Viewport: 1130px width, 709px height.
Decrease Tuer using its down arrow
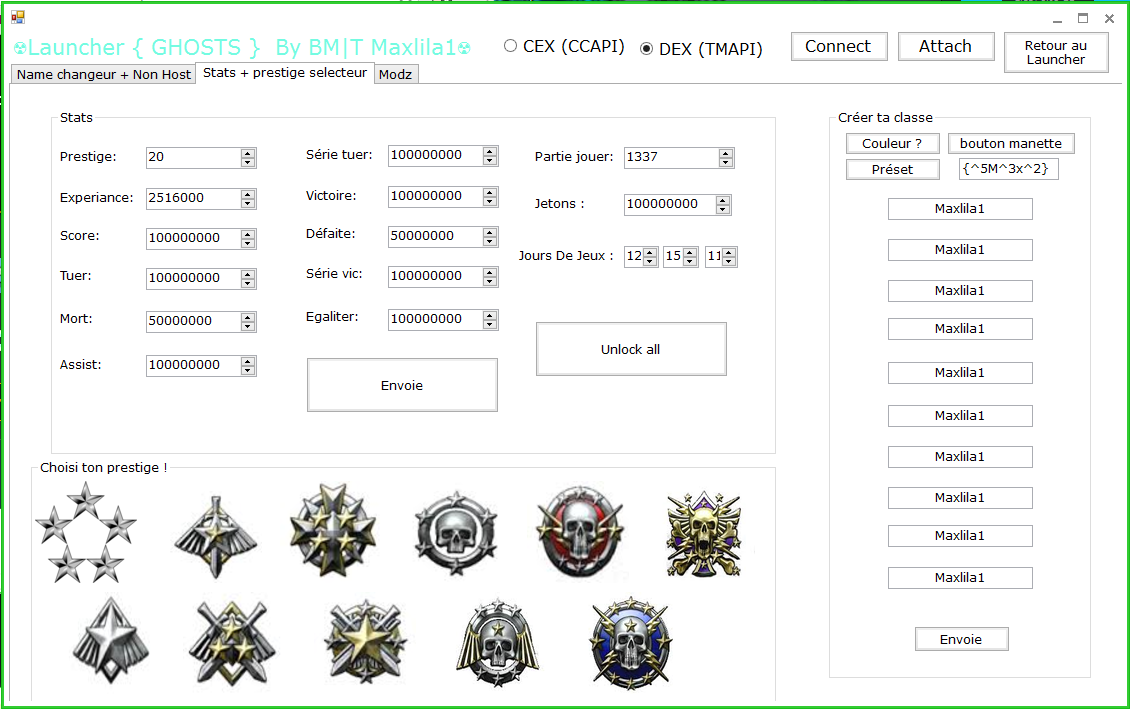click(248, 283)
